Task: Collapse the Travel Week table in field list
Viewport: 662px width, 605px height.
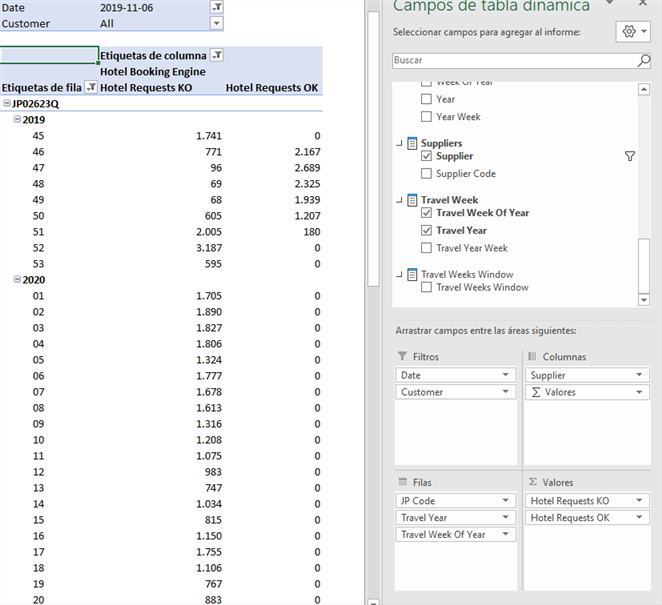Action: coord(400,200)
